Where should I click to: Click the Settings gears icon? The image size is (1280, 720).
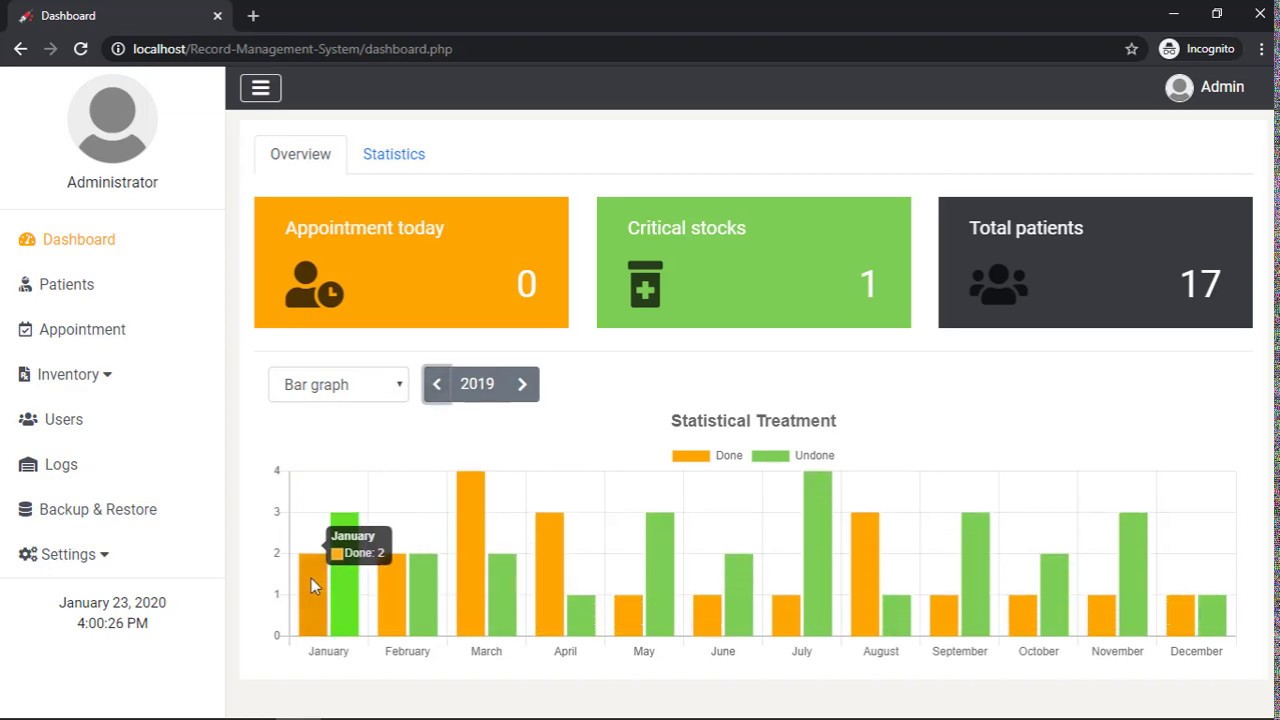pyautogui.click(x=28, y=555)
